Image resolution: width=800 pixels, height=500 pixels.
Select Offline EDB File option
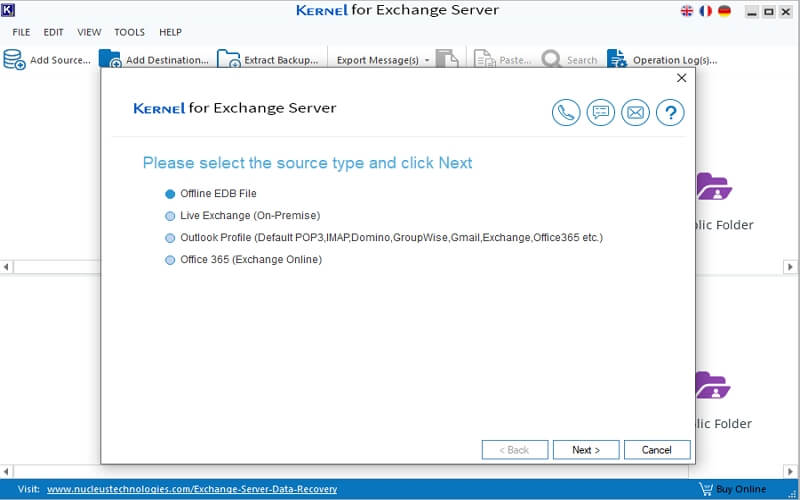coord(211,194)
